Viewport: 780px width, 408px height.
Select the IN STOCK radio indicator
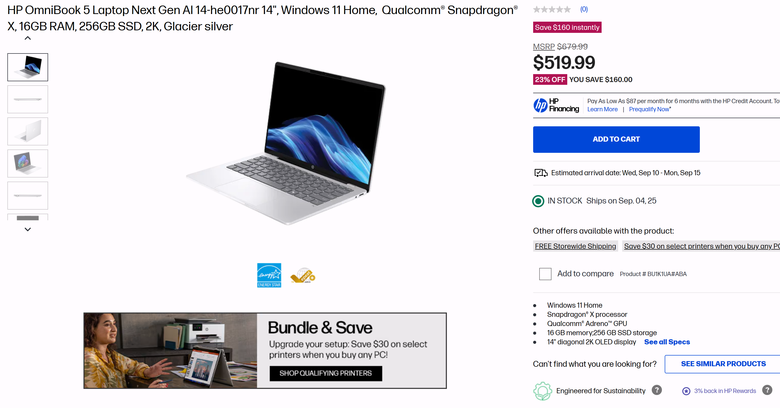coord(538,201)
